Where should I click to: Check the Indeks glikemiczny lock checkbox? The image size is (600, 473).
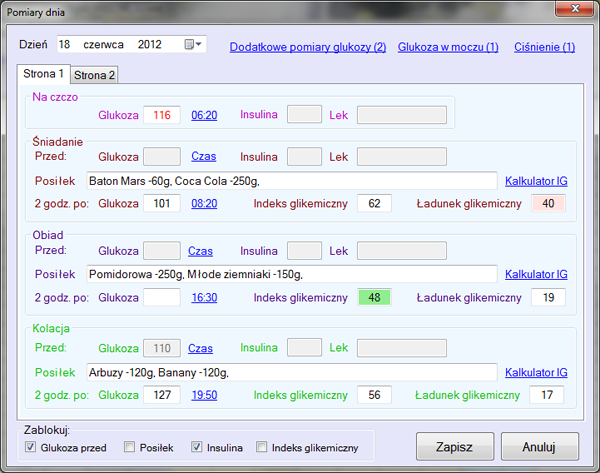pos(262,447)
